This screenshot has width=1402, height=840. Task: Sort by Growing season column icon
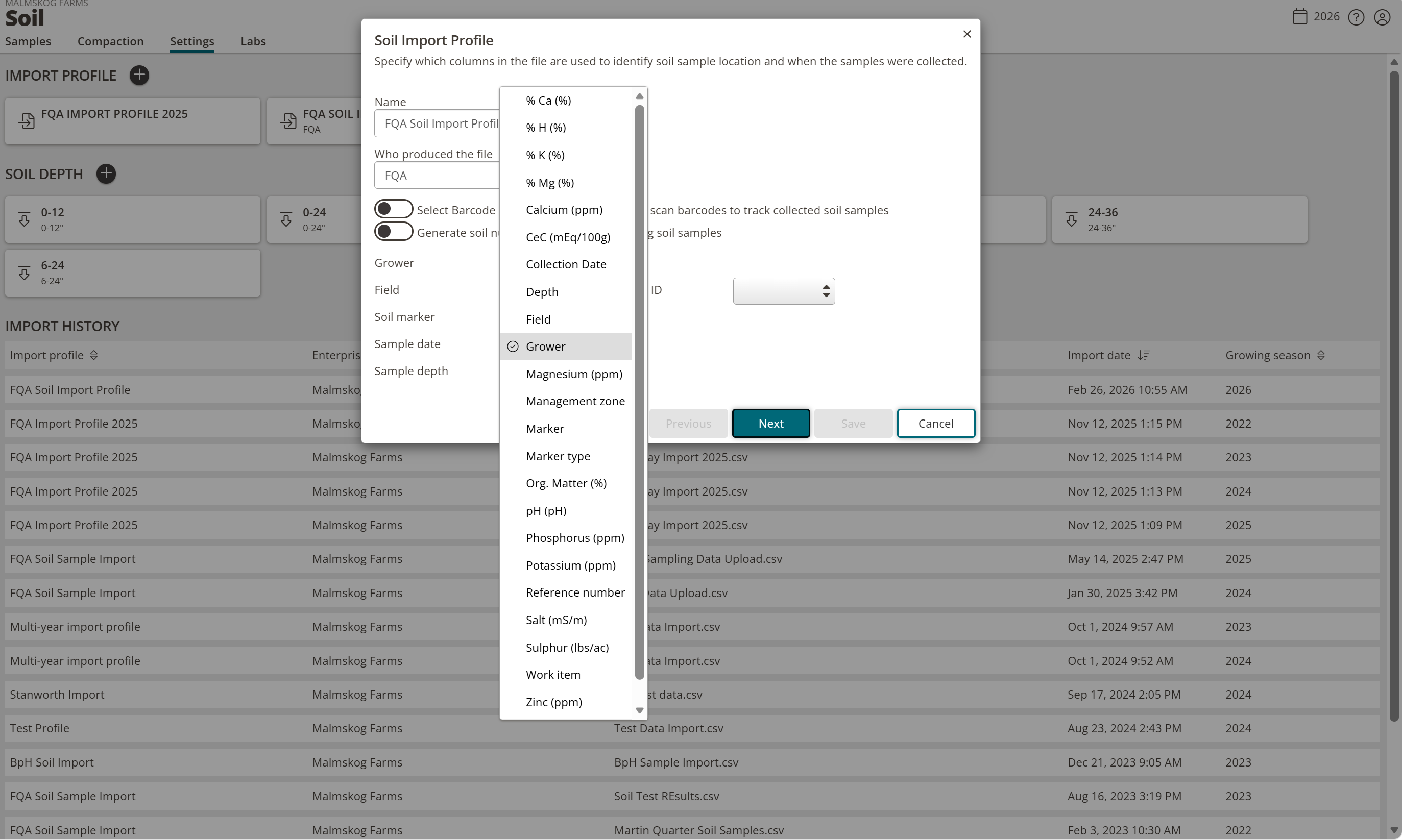pos(1320,355)
